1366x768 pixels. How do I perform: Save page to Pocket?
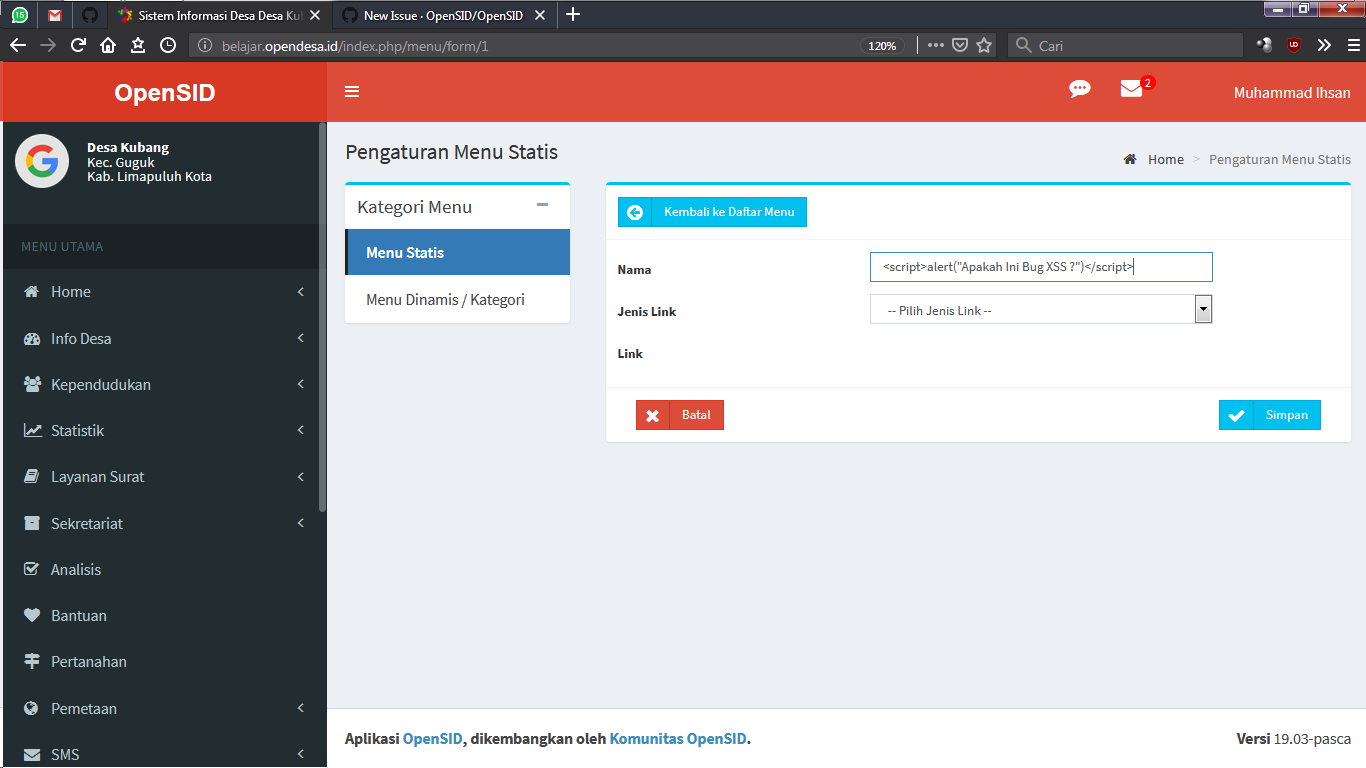click(959, 45)
